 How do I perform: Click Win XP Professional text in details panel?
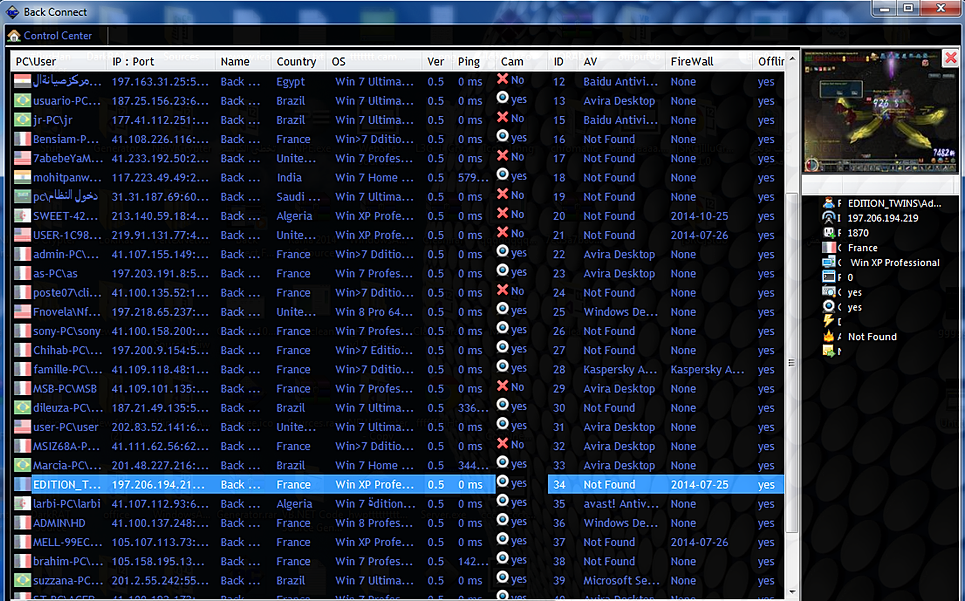pyautogui.click(x=894, y=262)
